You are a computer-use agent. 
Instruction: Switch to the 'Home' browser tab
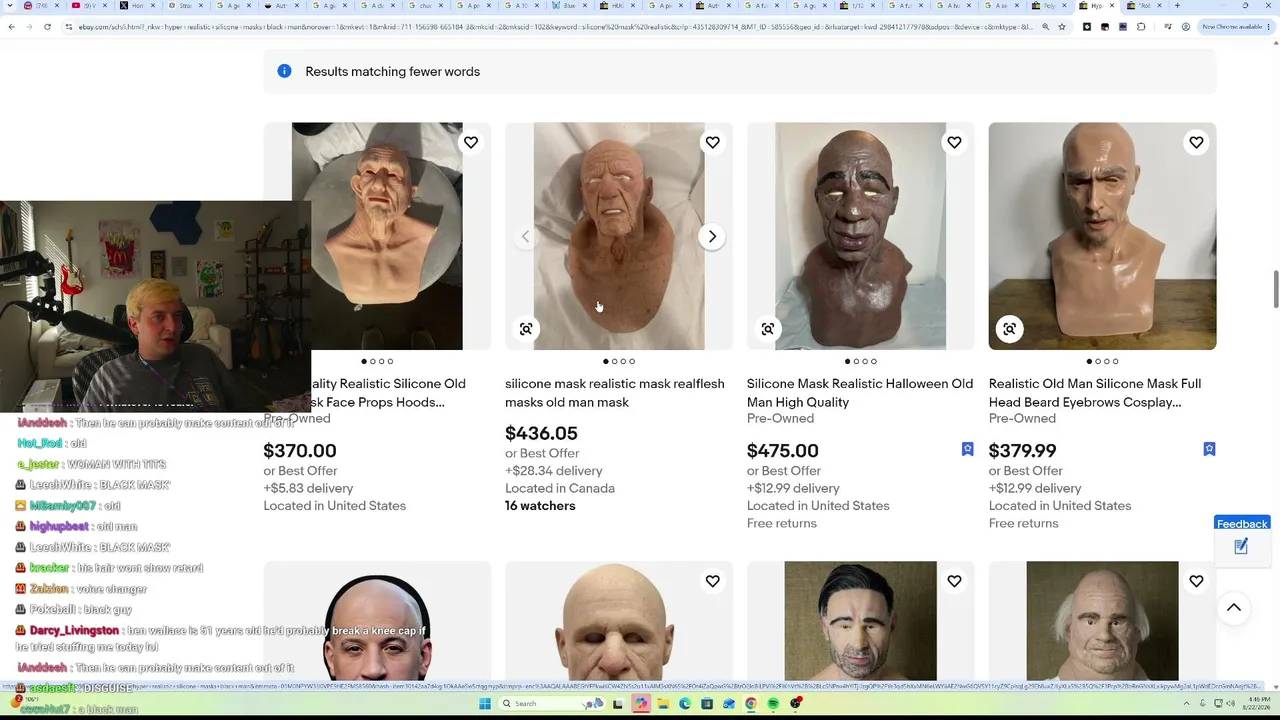point(137,6)
